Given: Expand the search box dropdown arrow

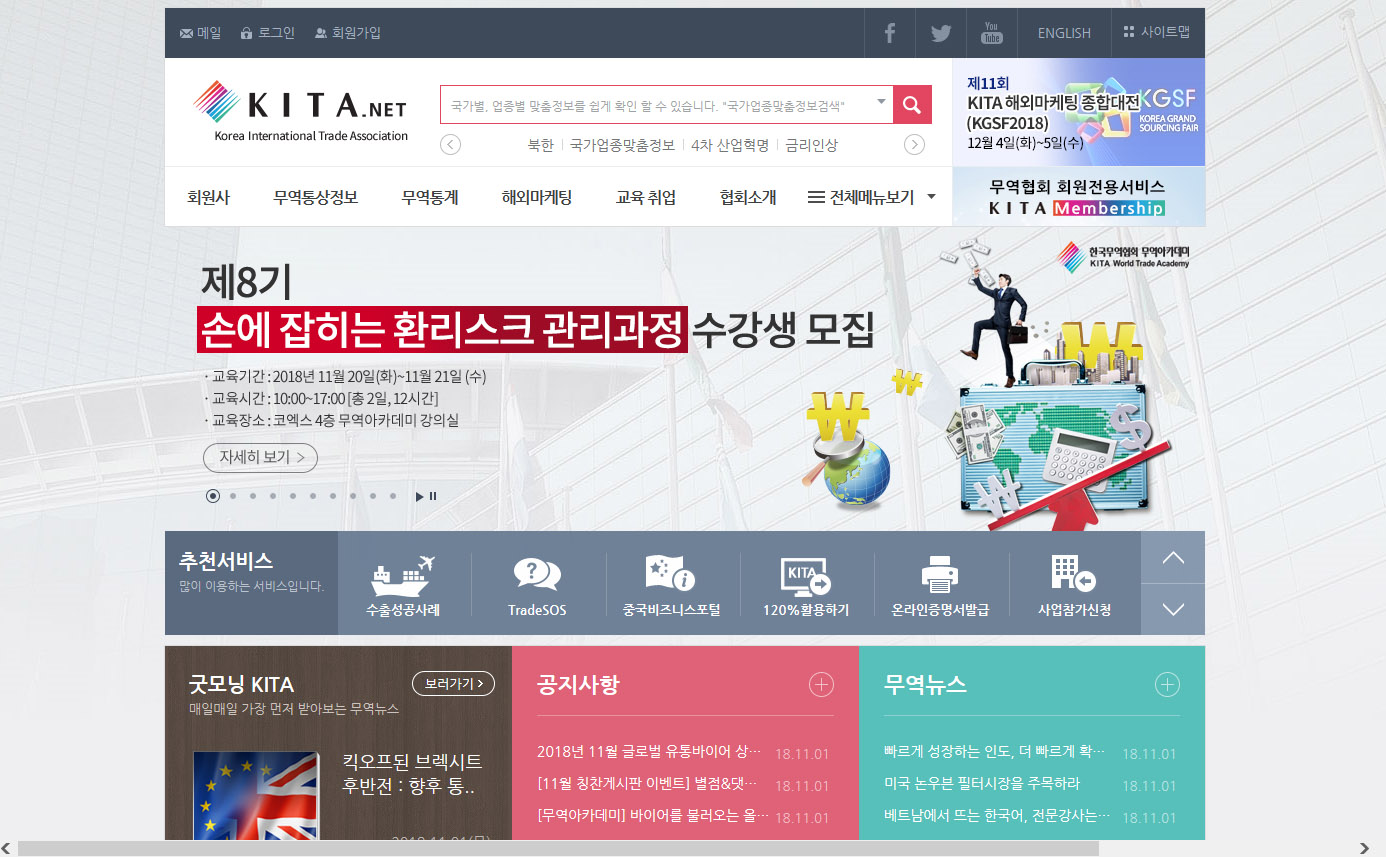Looking at the screenshot, I should pos(881,102).
